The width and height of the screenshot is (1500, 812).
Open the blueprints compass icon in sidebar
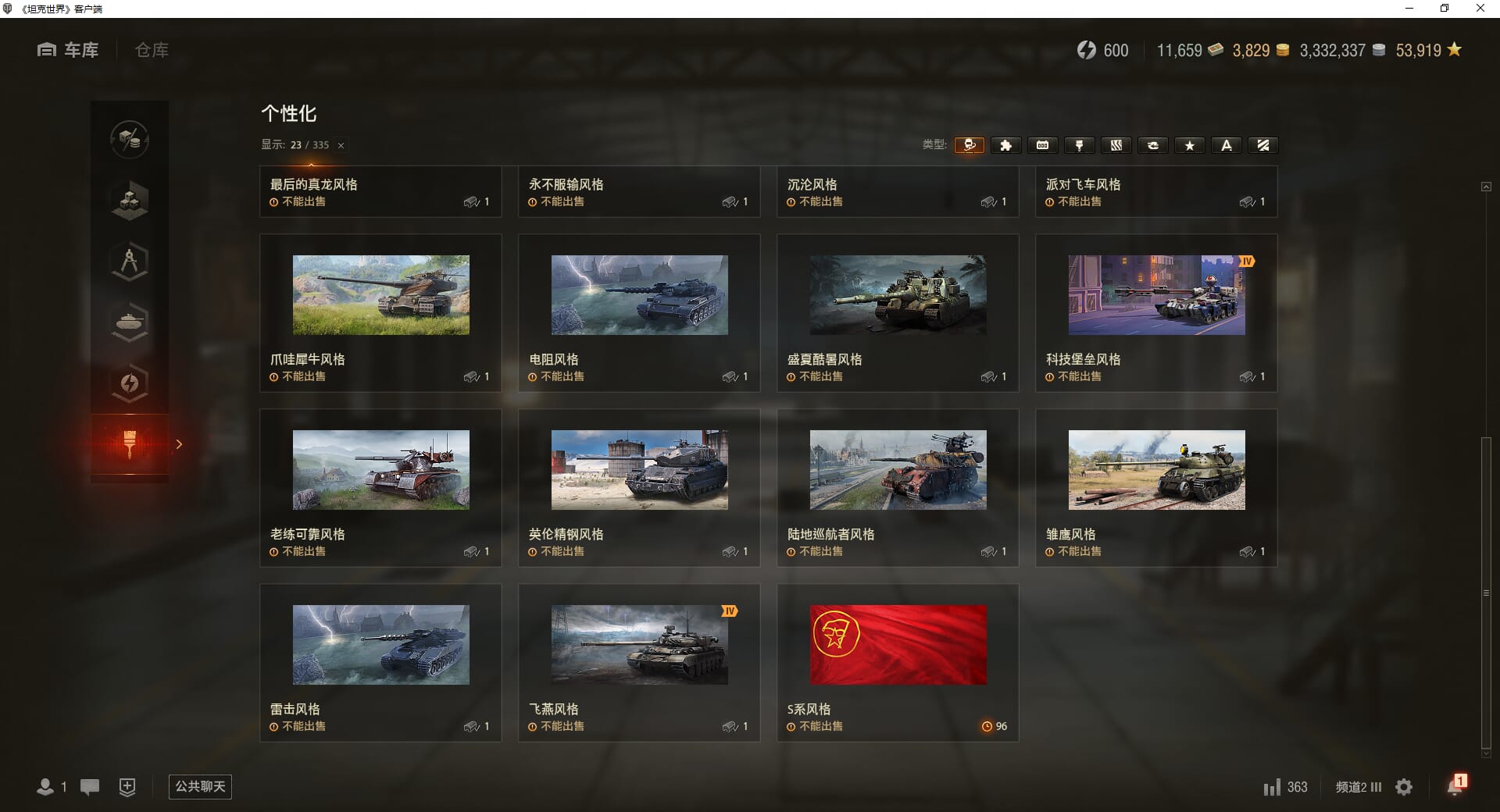(130, 261)
